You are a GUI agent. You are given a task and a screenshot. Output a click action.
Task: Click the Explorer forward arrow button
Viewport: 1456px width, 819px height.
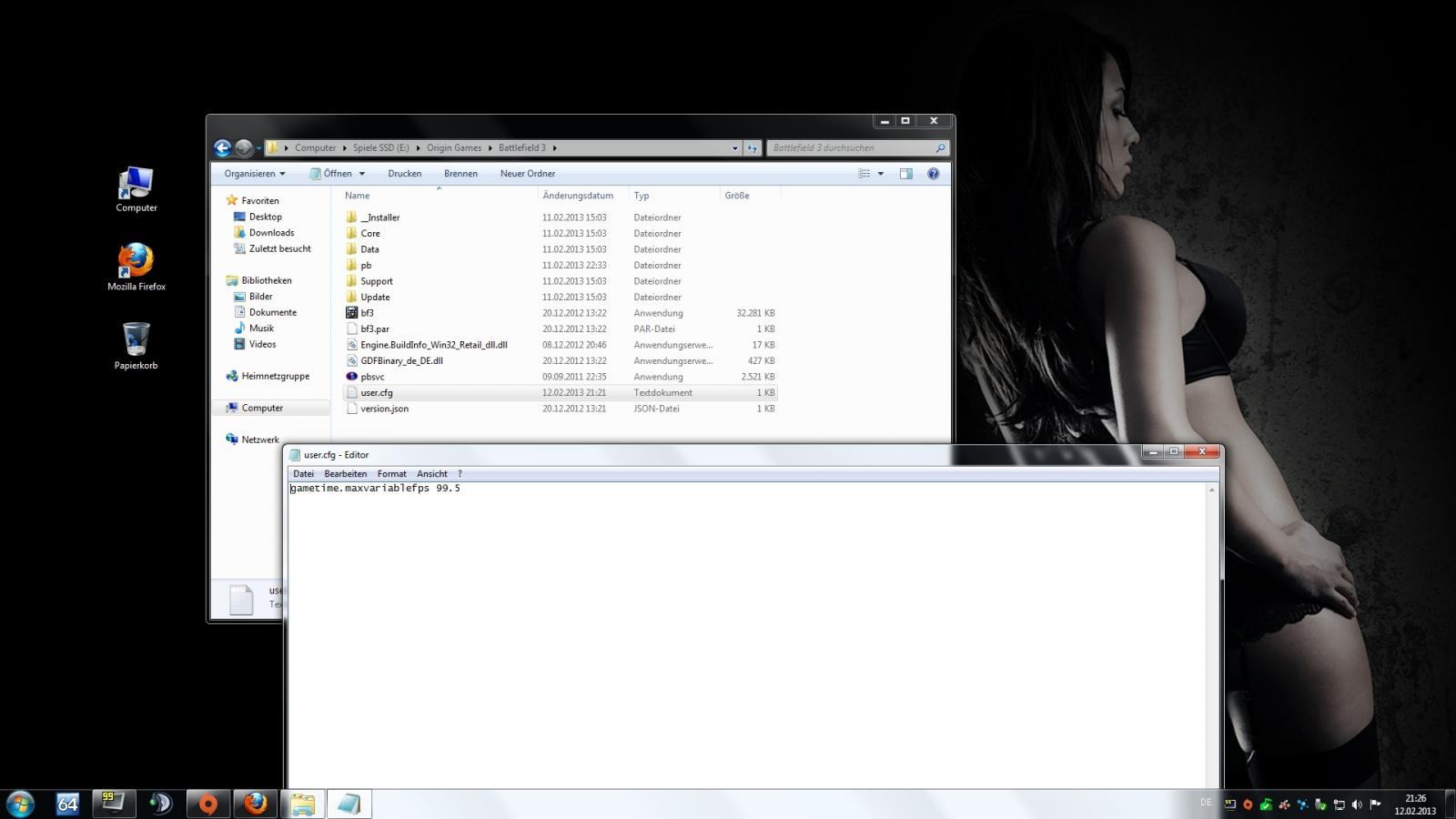coord(244,147)
